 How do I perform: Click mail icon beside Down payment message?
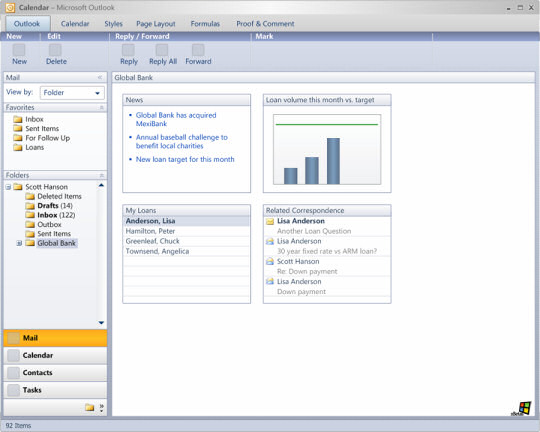tap(270, 281)
